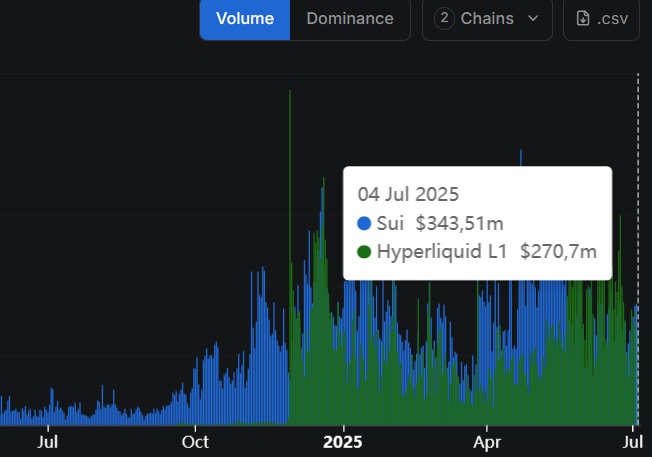Click the circled 2 chains count badge
The width and height of the screenshot is (652, 457).
point(444,18)
